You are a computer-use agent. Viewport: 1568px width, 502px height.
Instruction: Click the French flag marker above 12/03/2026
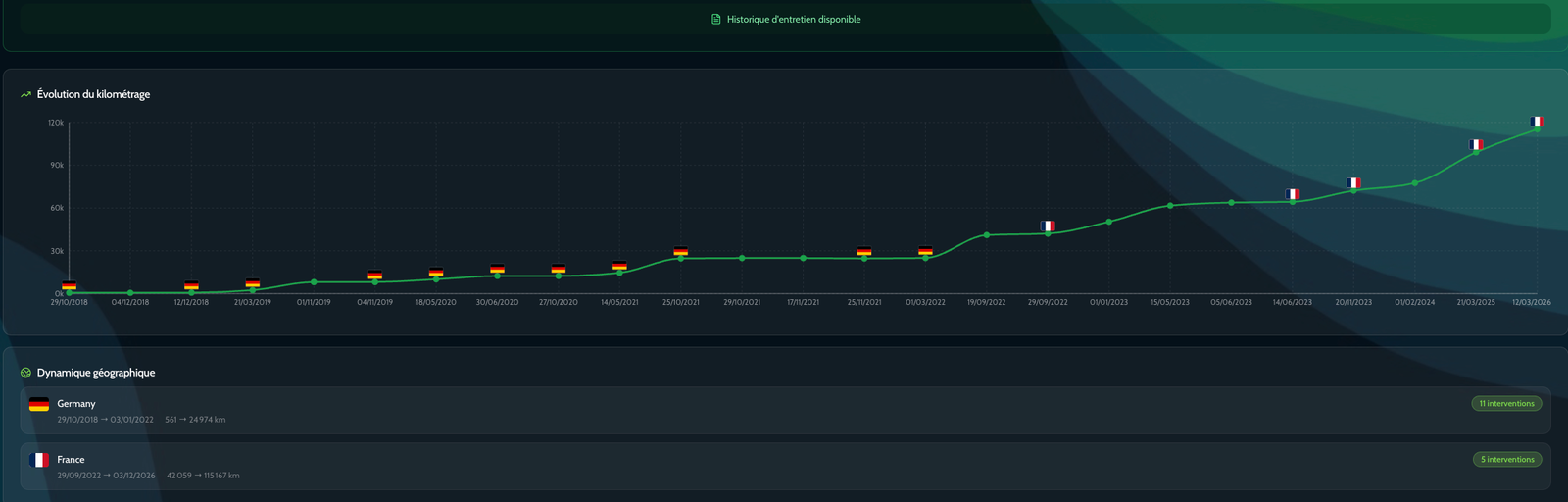[1537, 122]
